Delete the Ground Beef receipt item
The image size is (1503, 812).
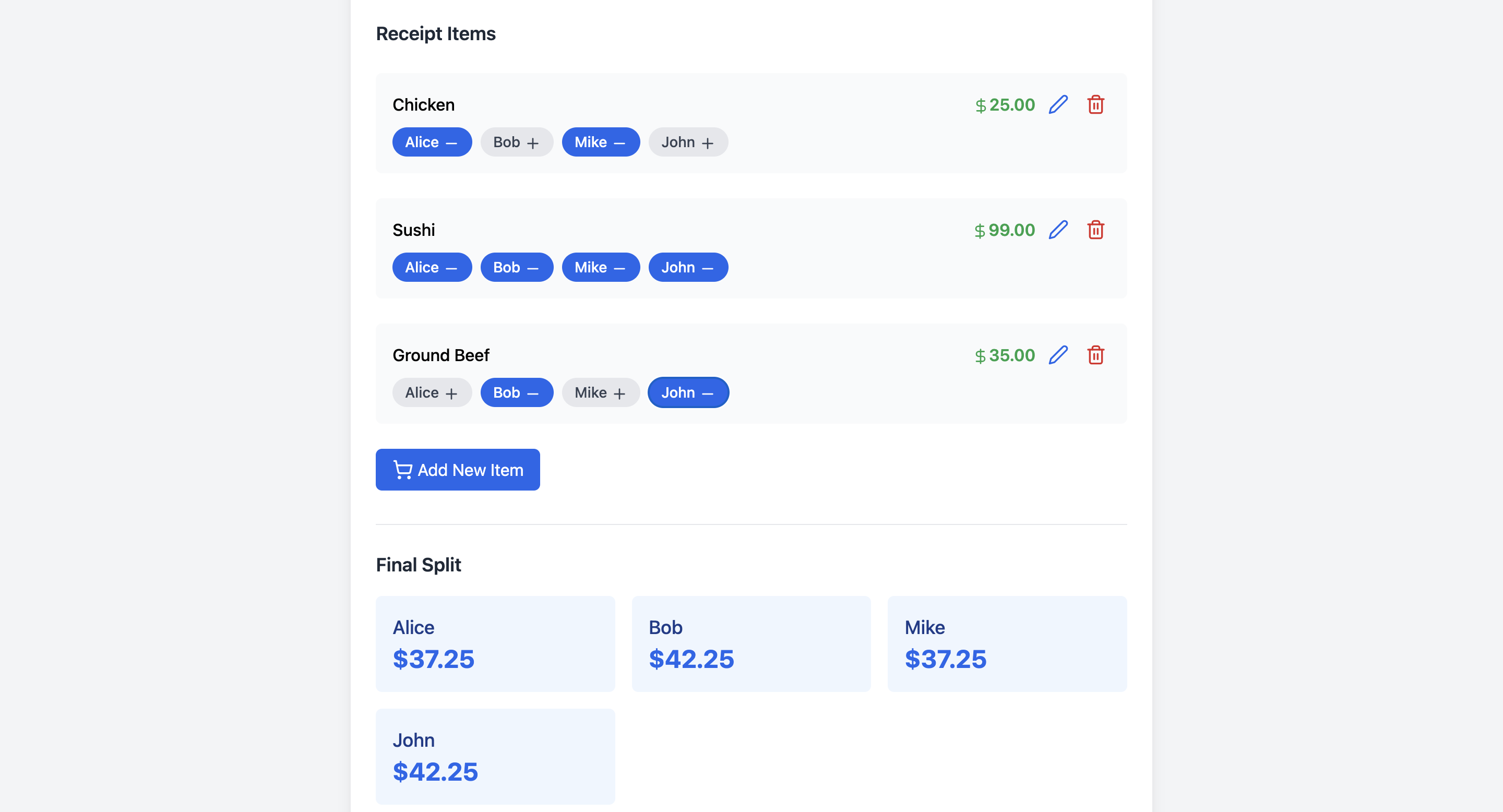tap(1095, 355)
